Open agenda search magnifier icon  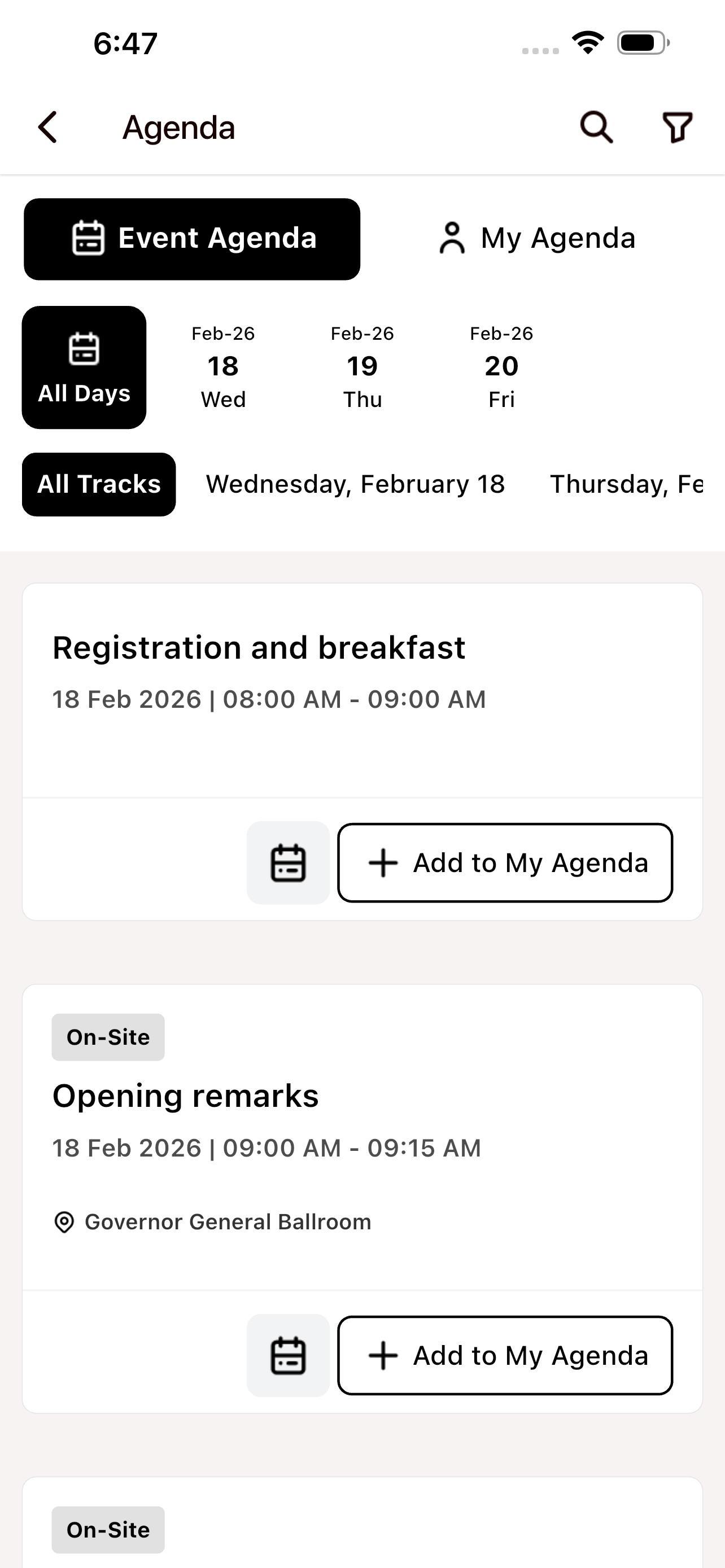point(596,127)
